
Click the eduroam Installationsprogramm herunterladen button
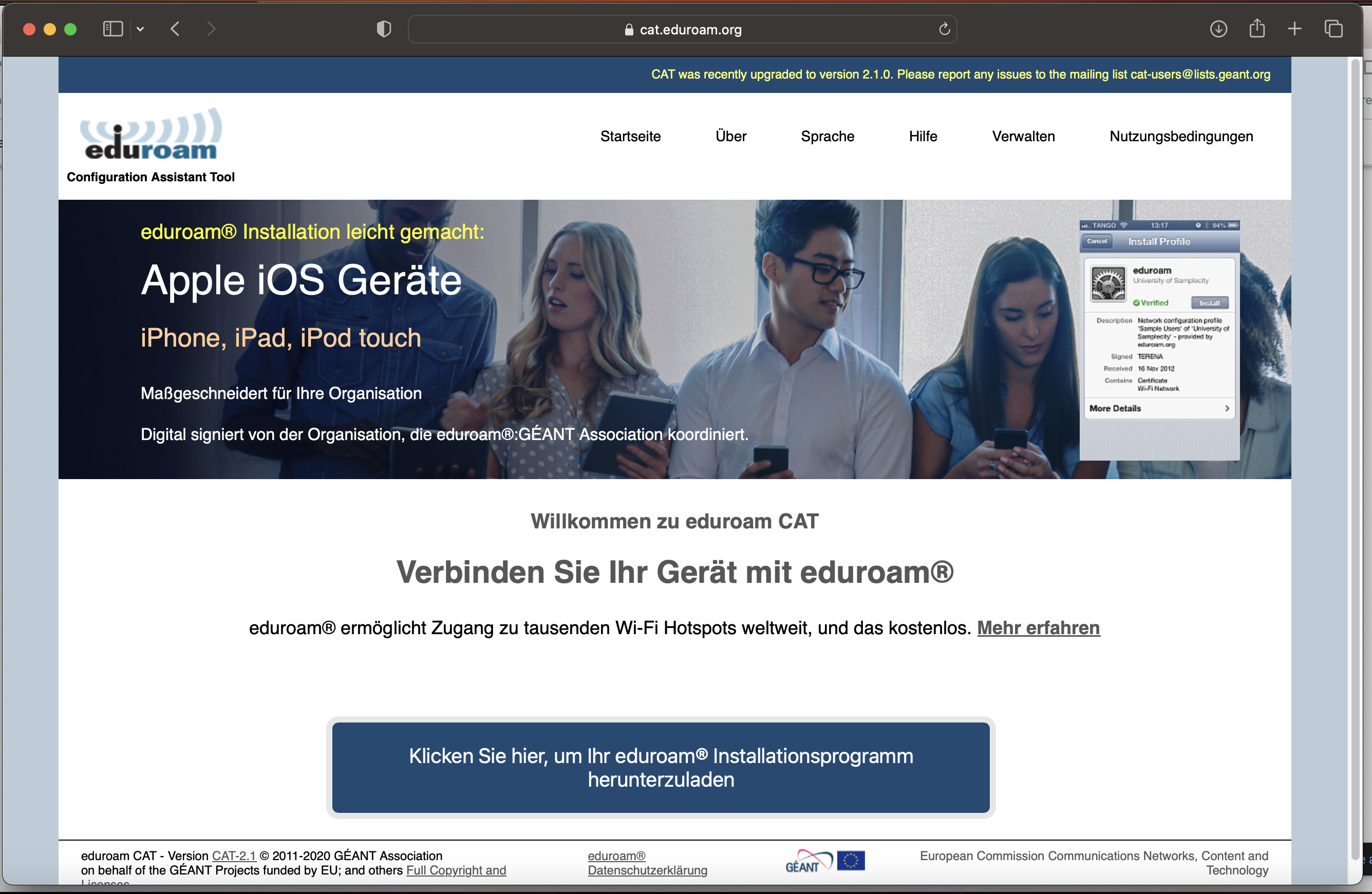tap(661, 767)
